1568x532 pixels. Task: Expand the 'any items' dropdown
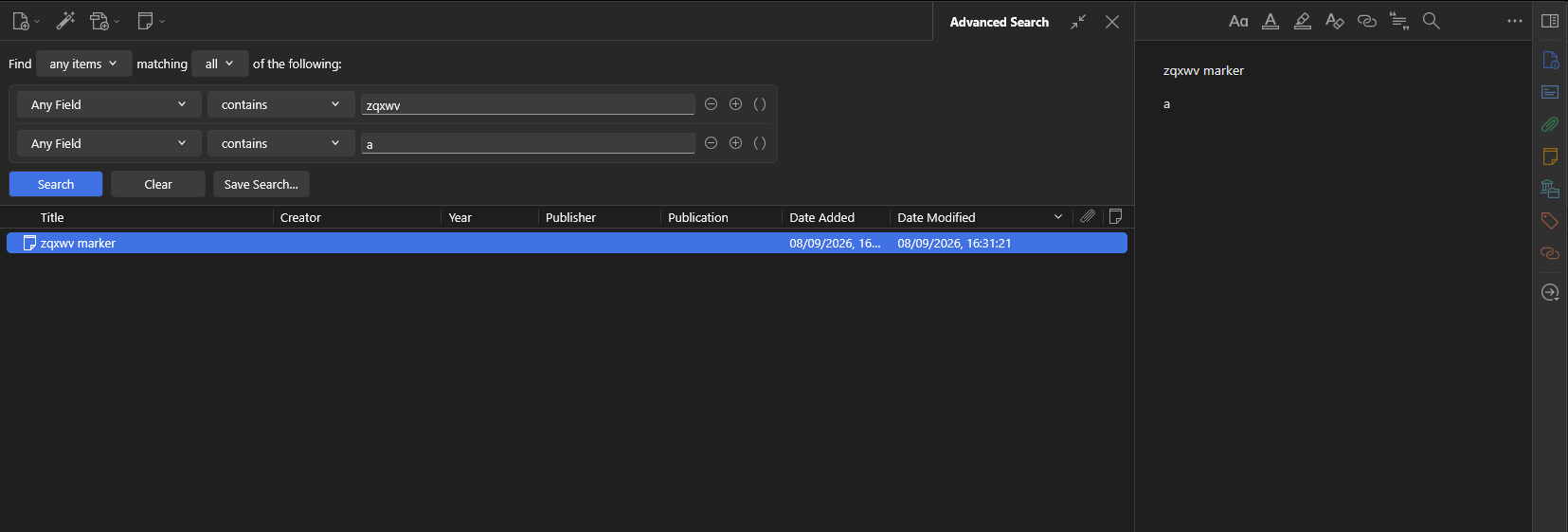pos(83,64)
